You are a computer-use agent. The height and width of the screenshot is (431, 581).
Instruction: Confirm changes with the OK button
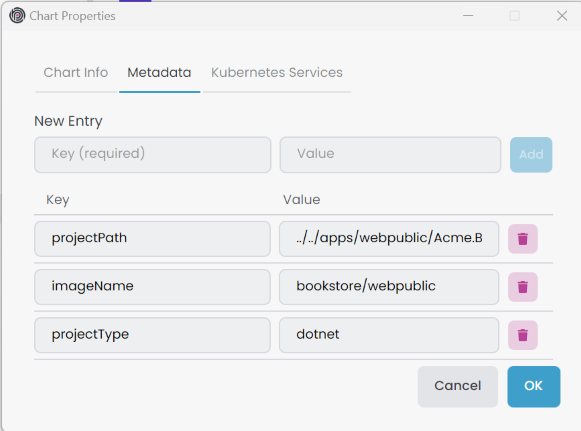click(534, 387)
